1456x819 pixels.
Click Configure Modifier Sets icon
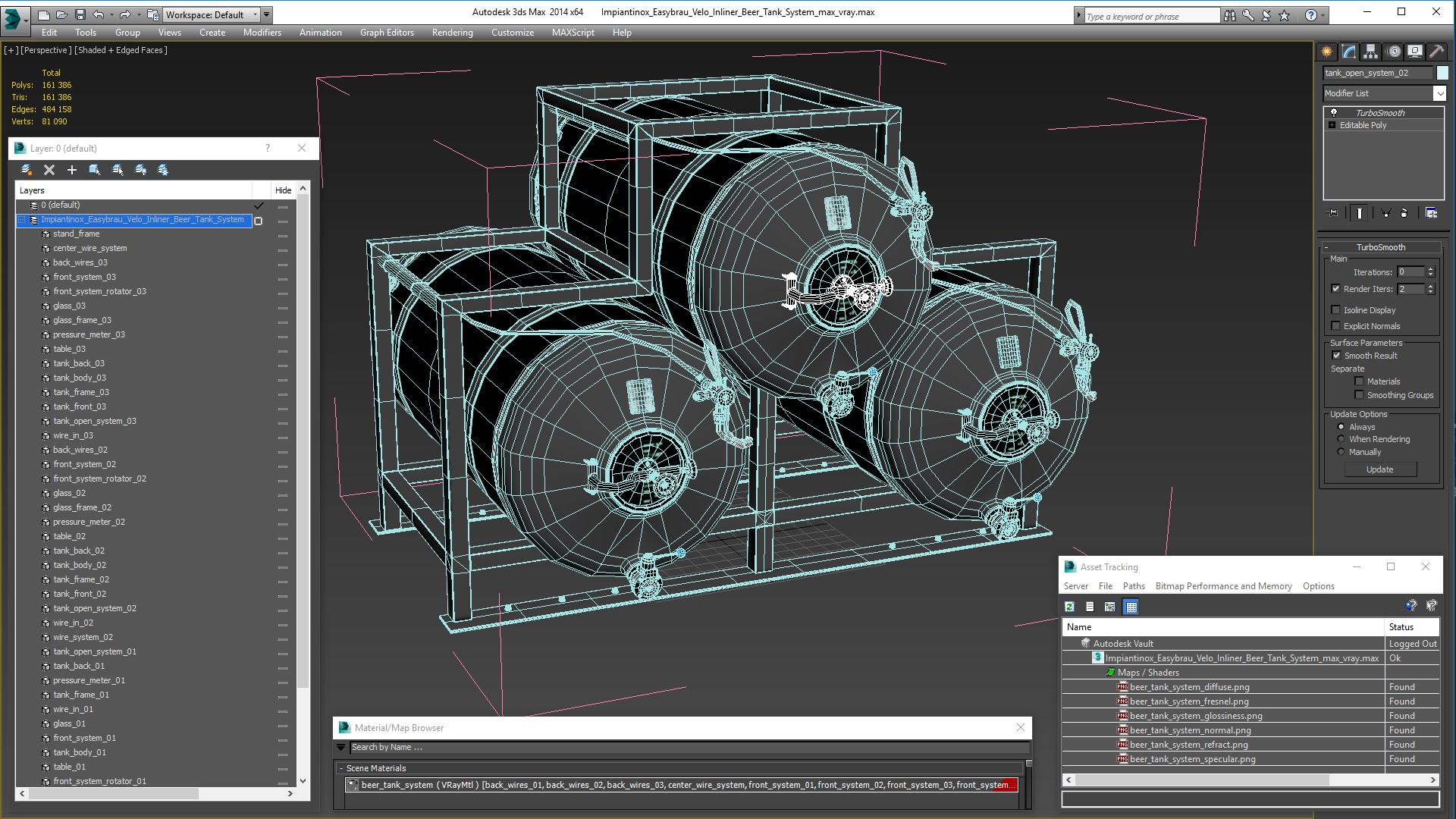click(1431, 213)
